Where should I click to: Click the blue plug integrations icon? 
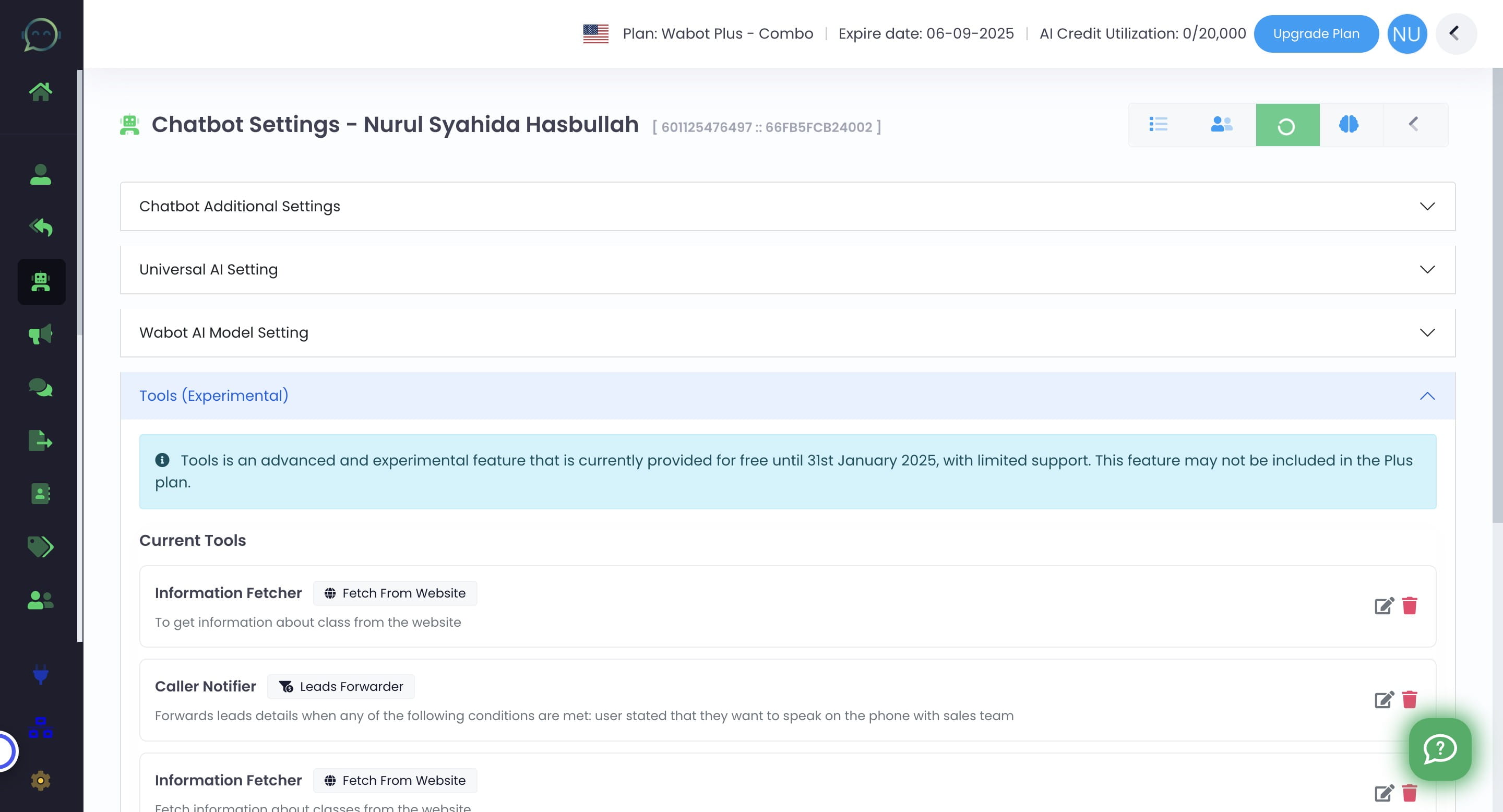click(41, 675)
